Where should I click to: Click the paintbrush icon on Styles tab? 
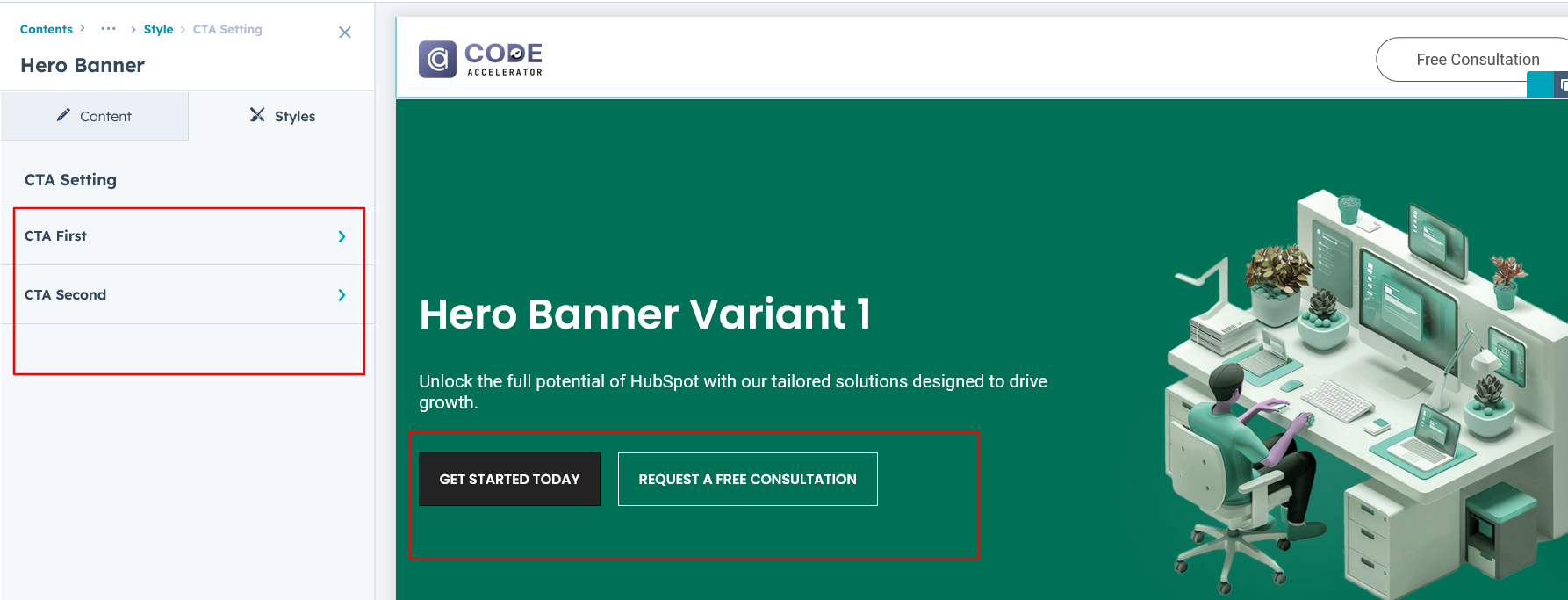tap(257, 115)
